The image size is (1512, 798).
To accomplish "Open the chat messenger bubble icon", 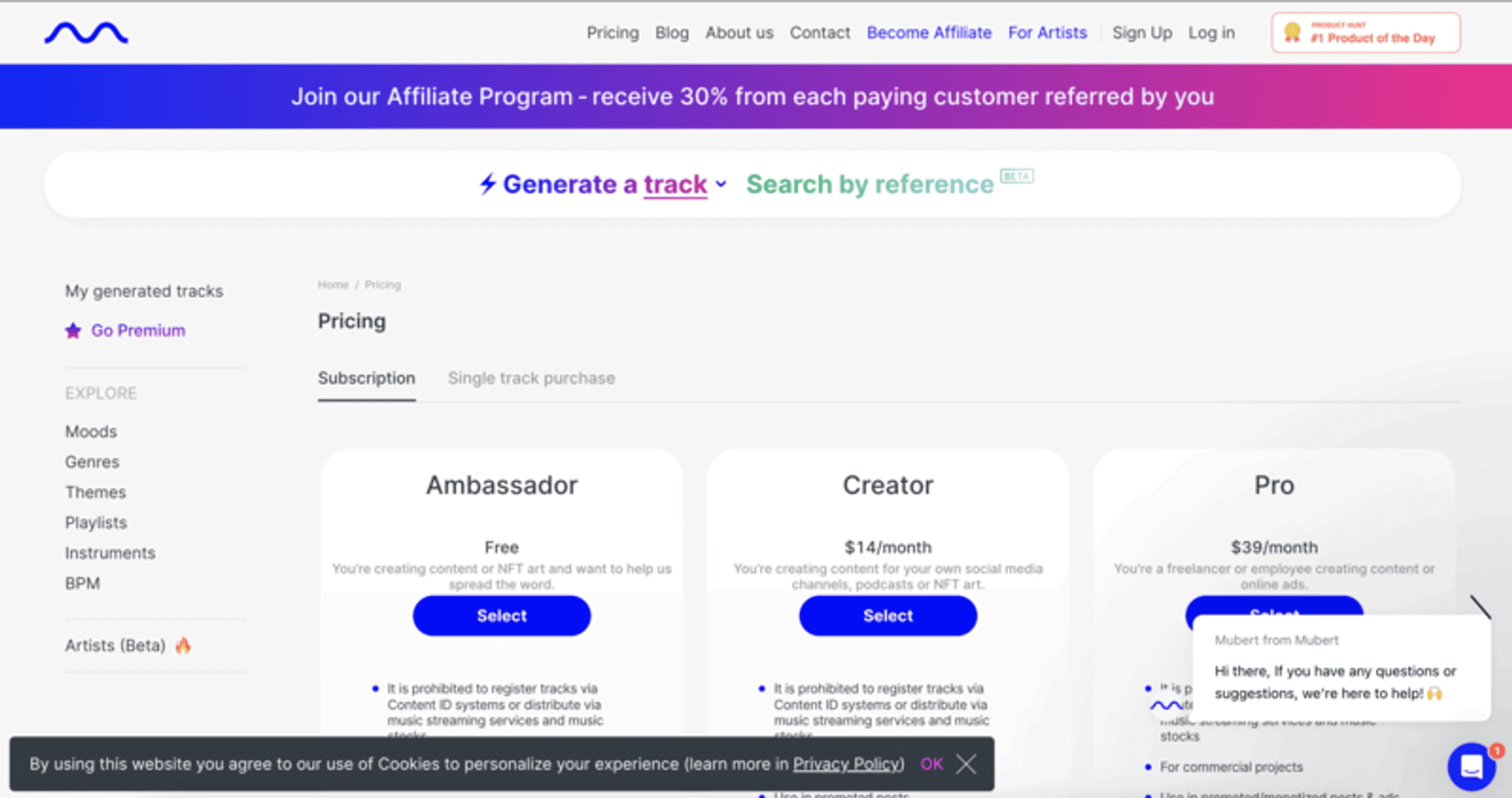I will tap(1470, 766).
